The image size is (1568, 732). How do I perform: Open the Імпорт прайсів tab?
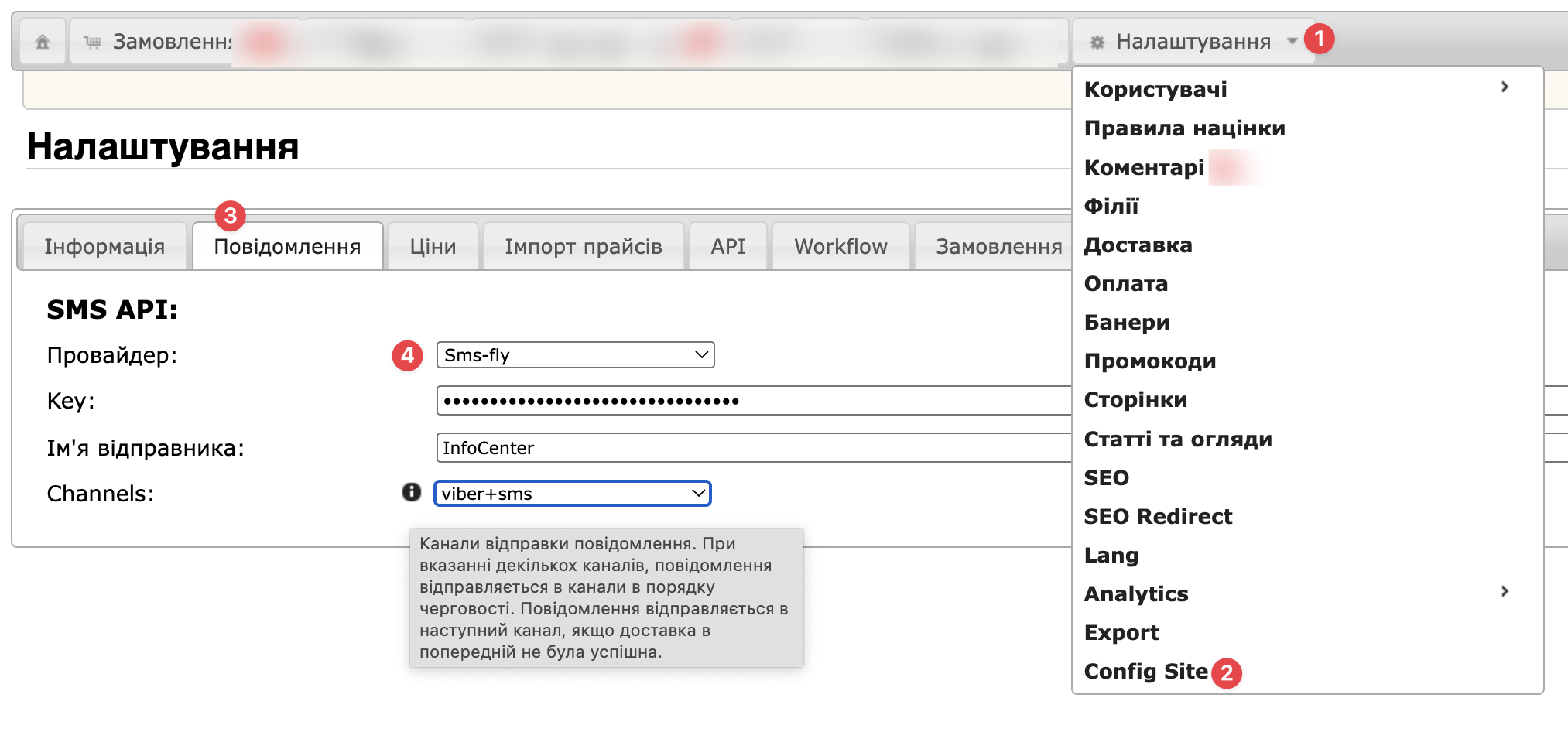tap(584, 247)
